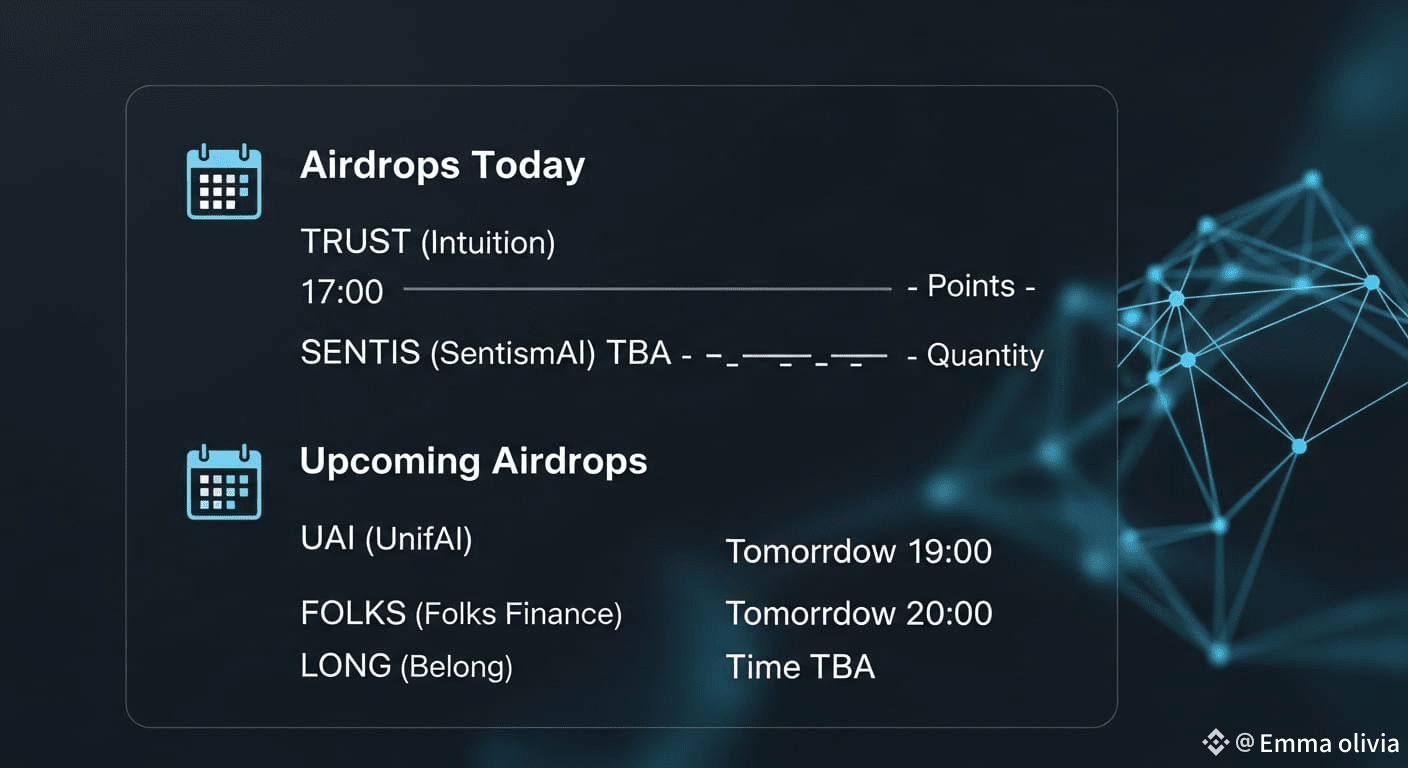
Task: Open the TRUST (Intuition) airdrop entry
Action: pos(427,242)
